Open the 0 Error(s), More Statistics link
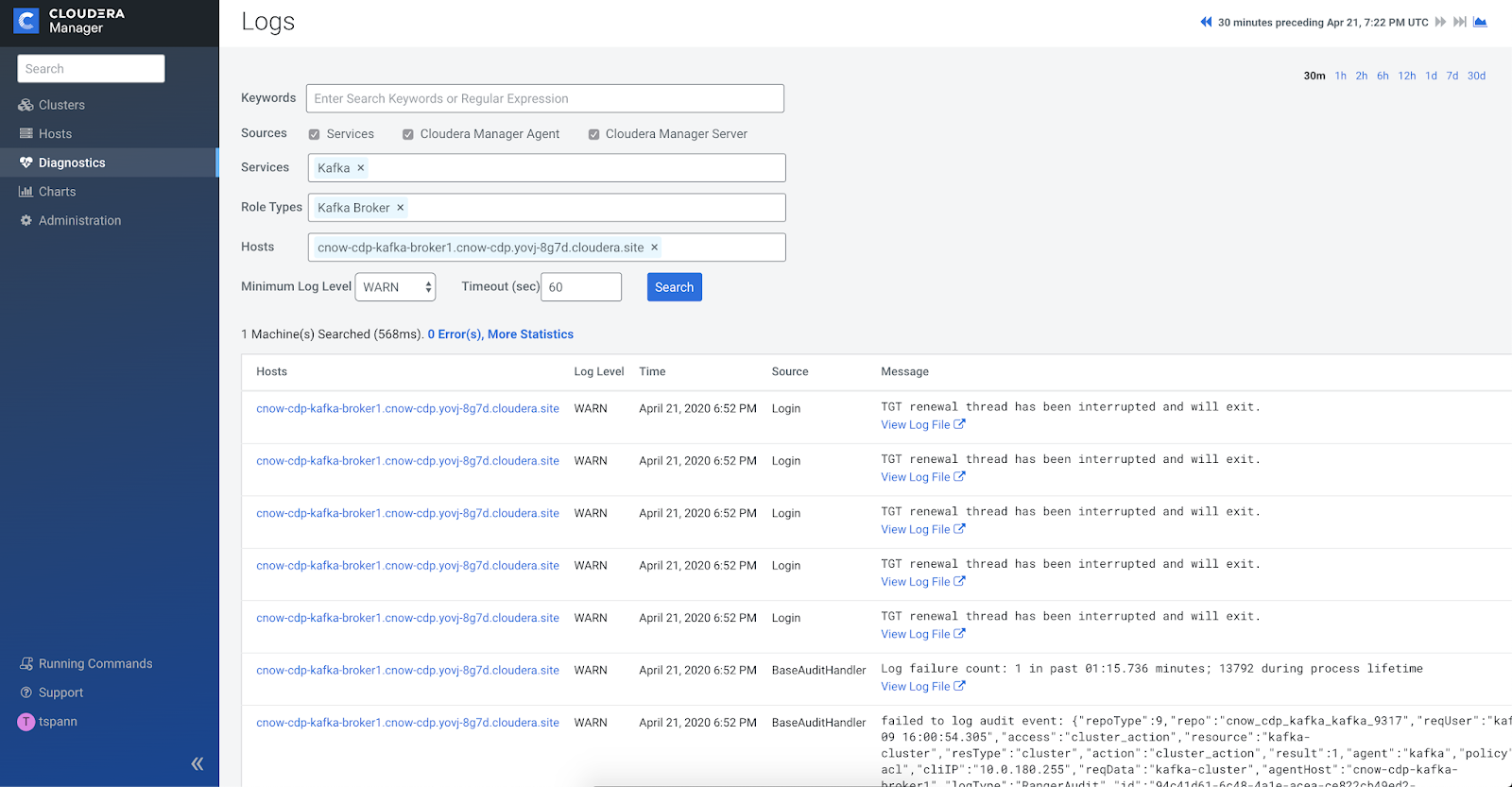 (x=501, y=334)
